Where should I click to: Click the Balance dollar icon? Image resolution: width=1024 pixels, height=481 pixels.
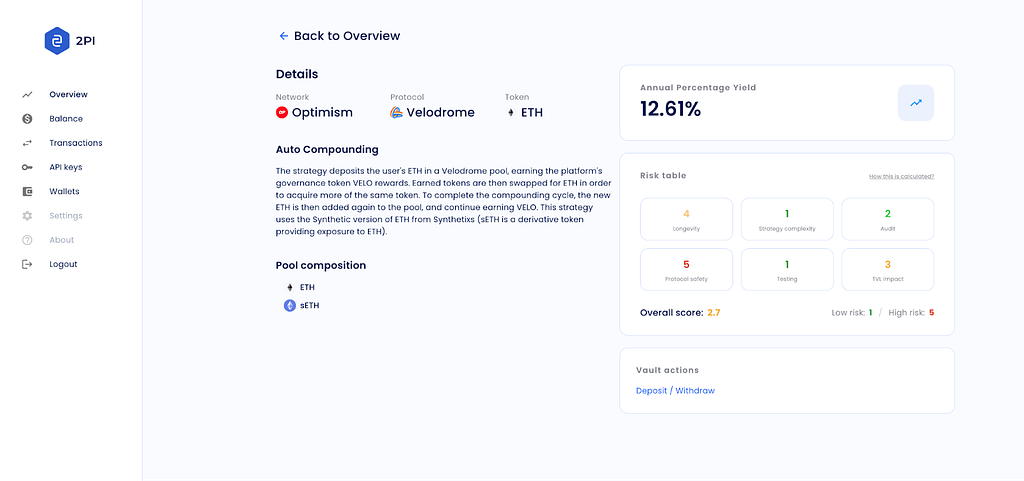(x=27, y=119)
